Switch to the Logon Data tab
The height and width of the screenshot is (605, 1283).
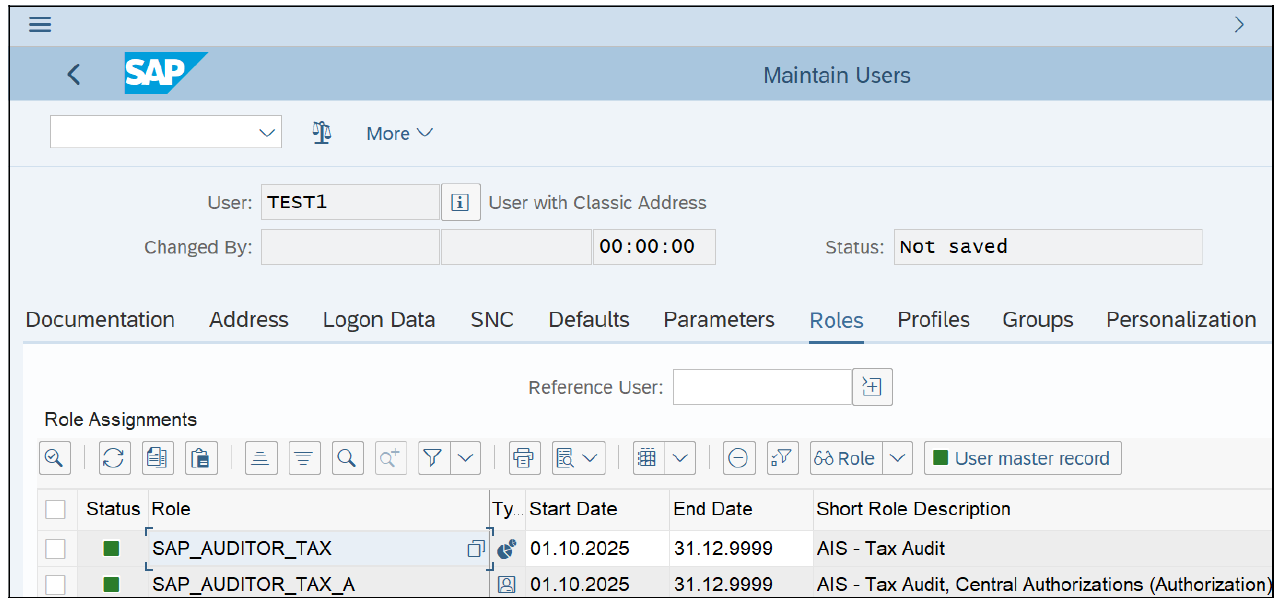[378, 320]
